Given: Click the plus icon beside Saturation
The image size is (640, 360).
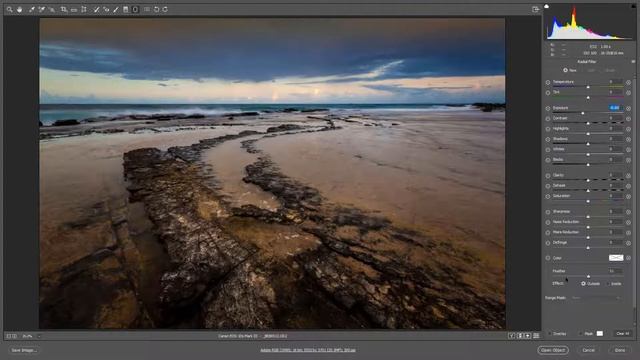Looking at the screenshot, I should tap(629, 196).
